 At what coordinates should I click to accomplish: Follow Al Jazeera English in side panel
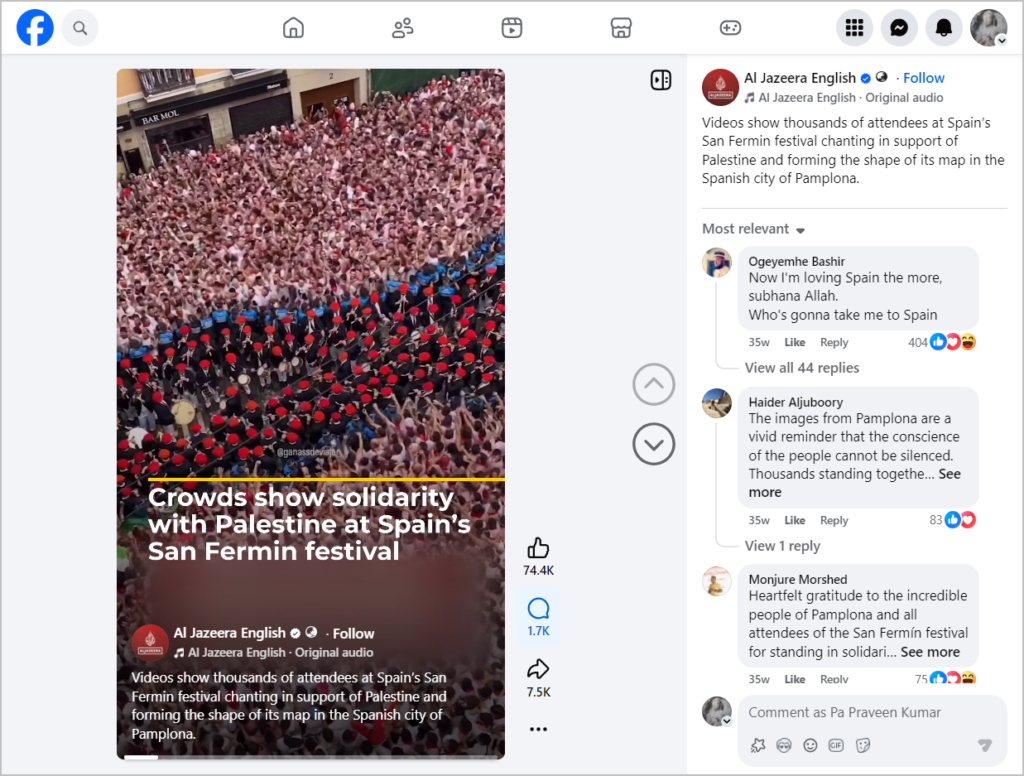click(x=923, y=78)
